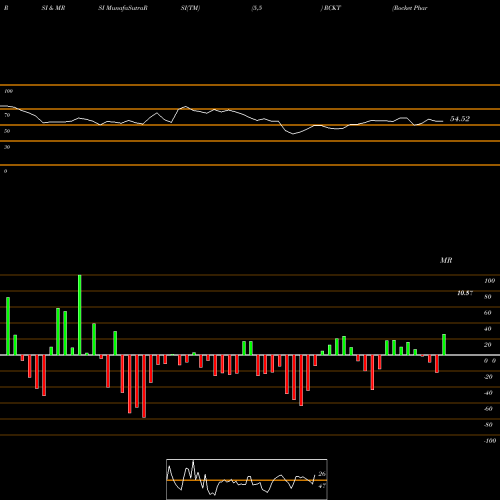Screen dimensions: 500x500
Task: Click the ') RCKT' ticker symbol text
Action: pyautogui.click(x=331, y=8)
